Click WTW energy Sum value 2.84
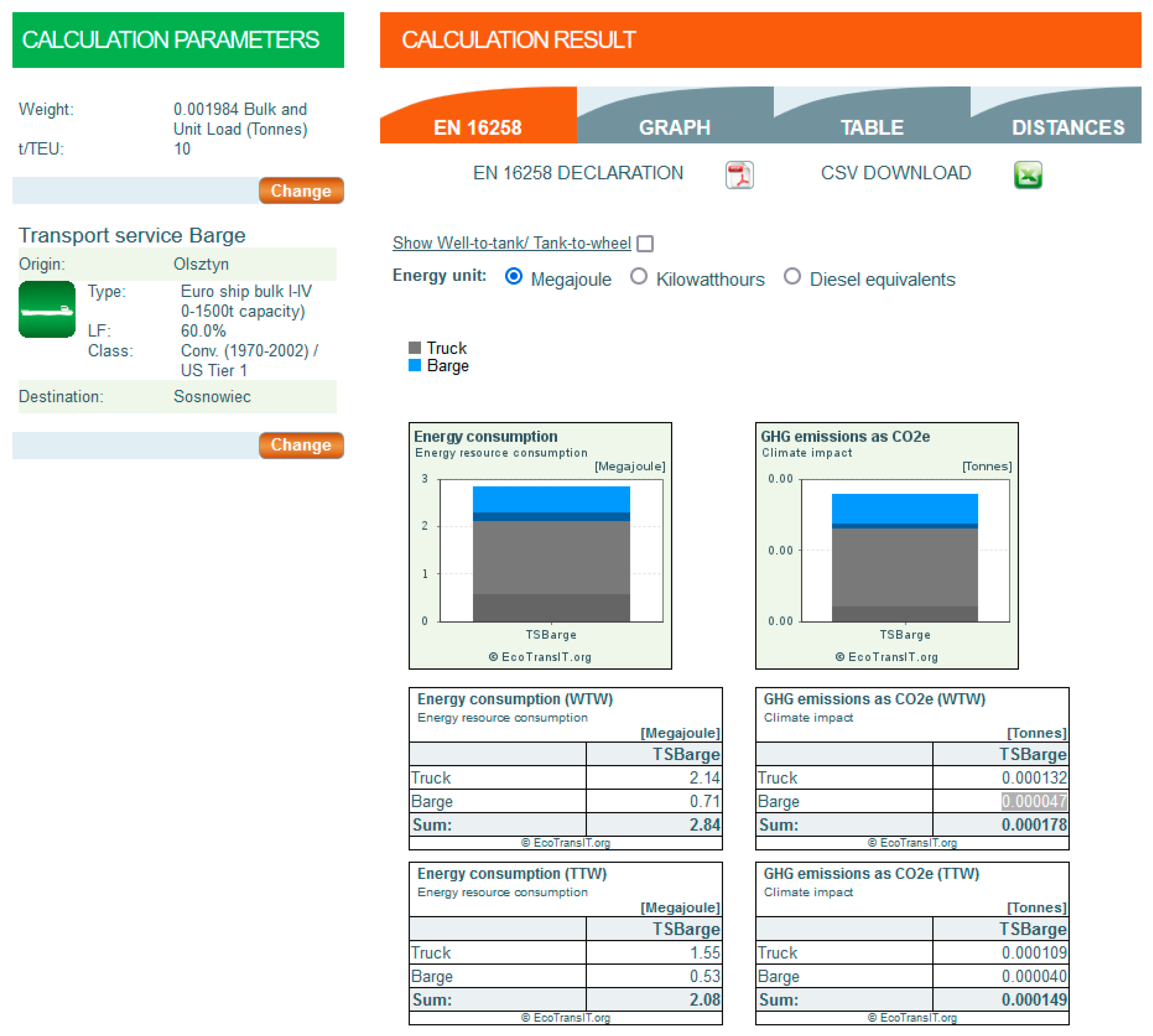Screen dimensions: 1153x1036 tap(705, 825)
